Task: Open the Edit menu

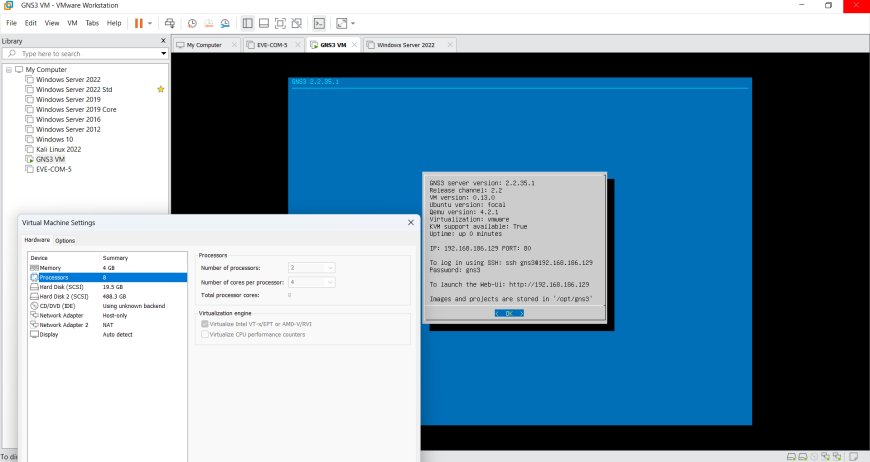Action: 31,23
